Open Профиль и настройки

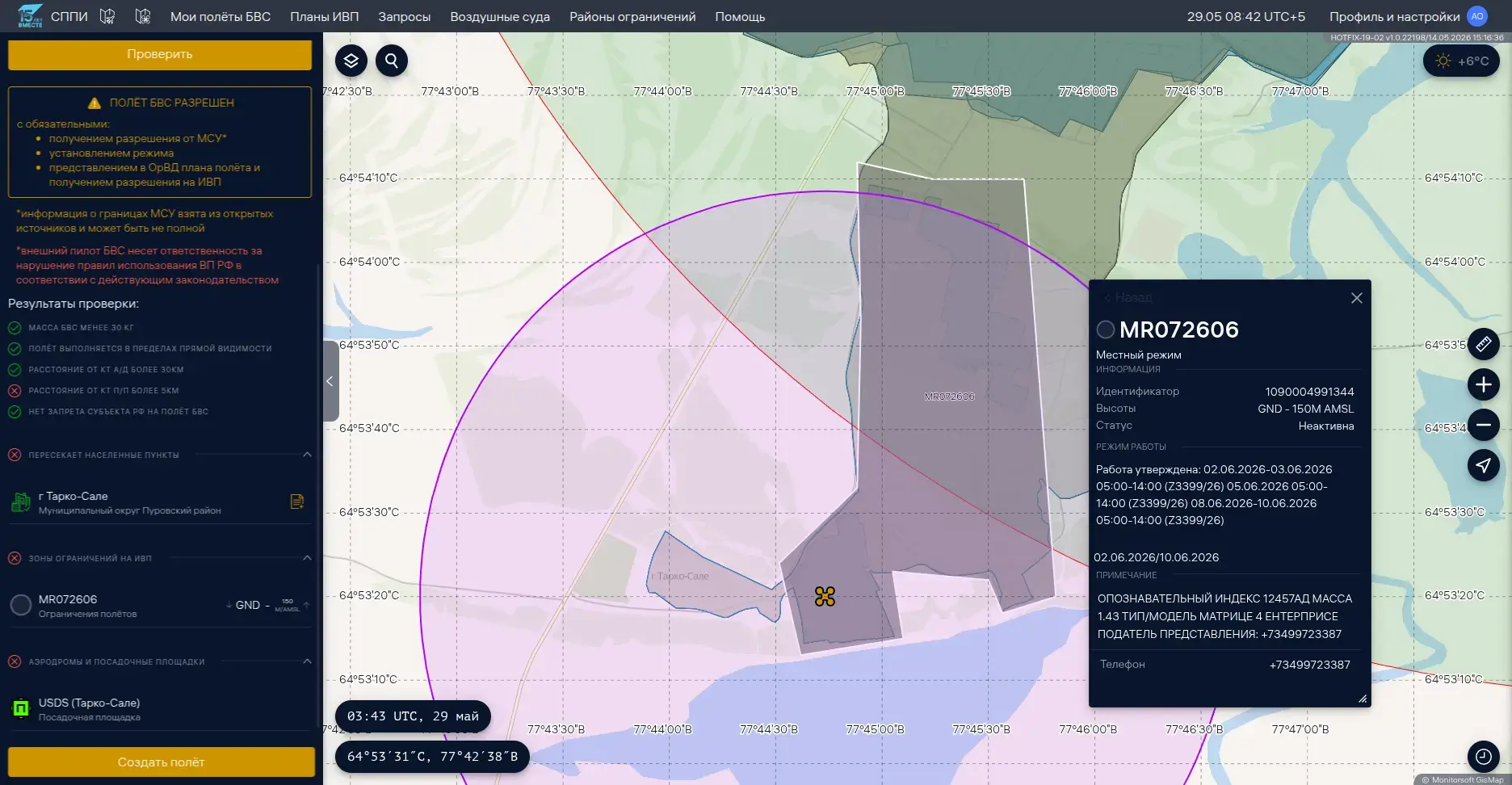coord(1395,16)
